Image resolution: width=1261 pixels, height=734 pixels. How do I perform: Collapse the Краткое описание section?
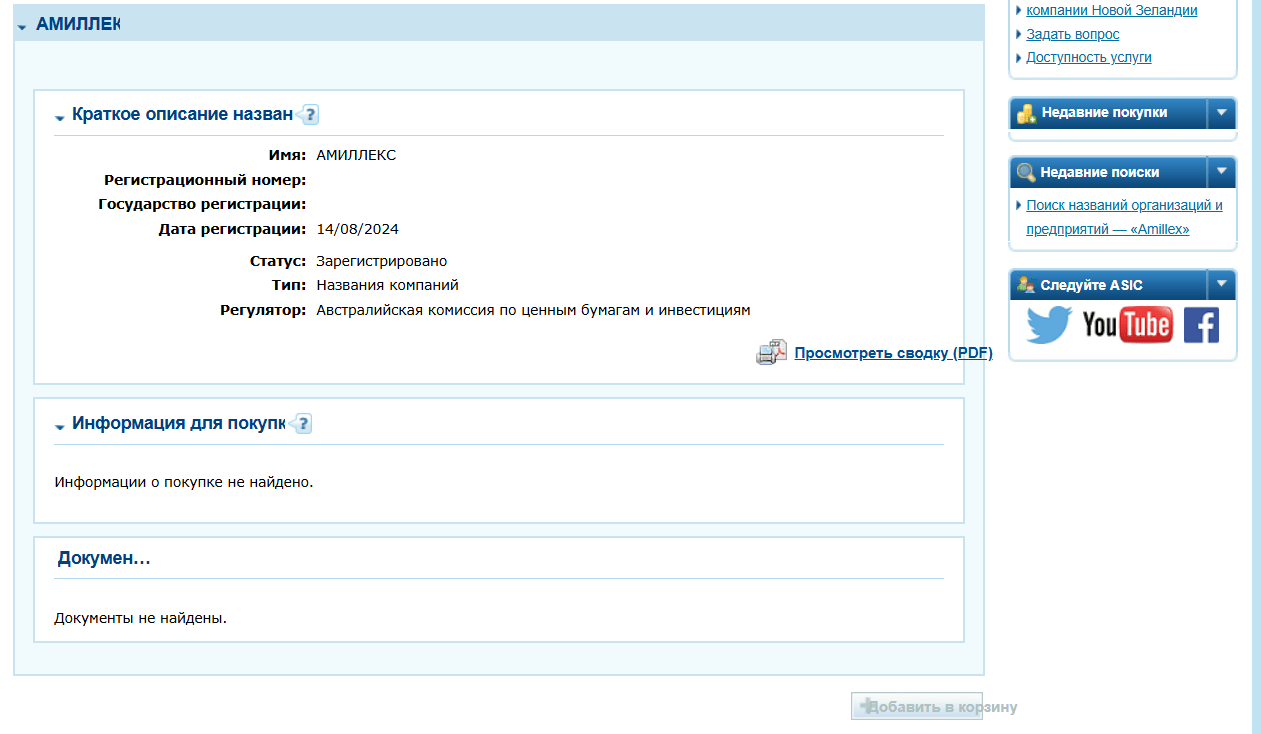[x=60, y=117]
